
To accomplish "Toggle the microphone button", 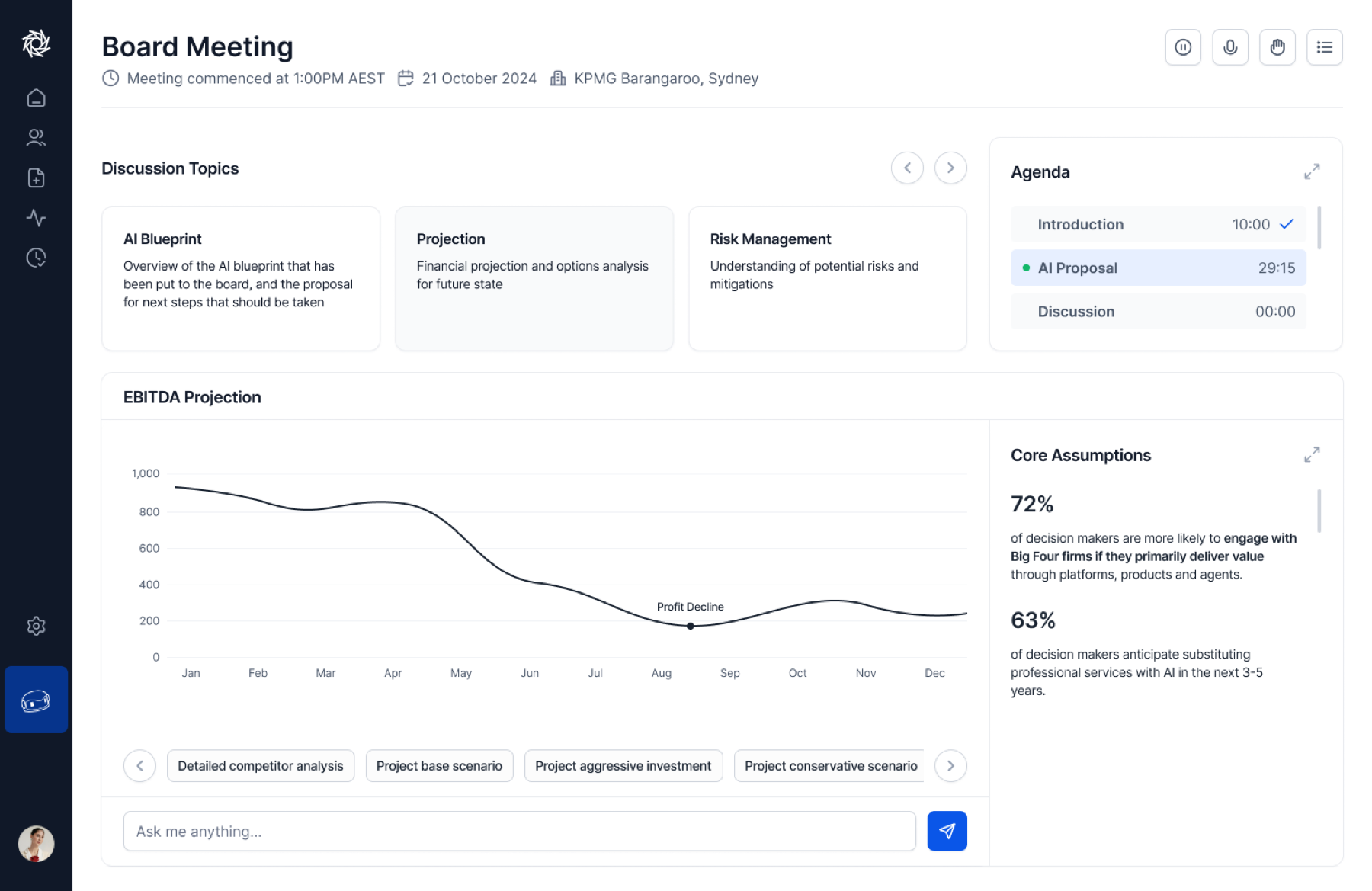I will (1230, 47).
